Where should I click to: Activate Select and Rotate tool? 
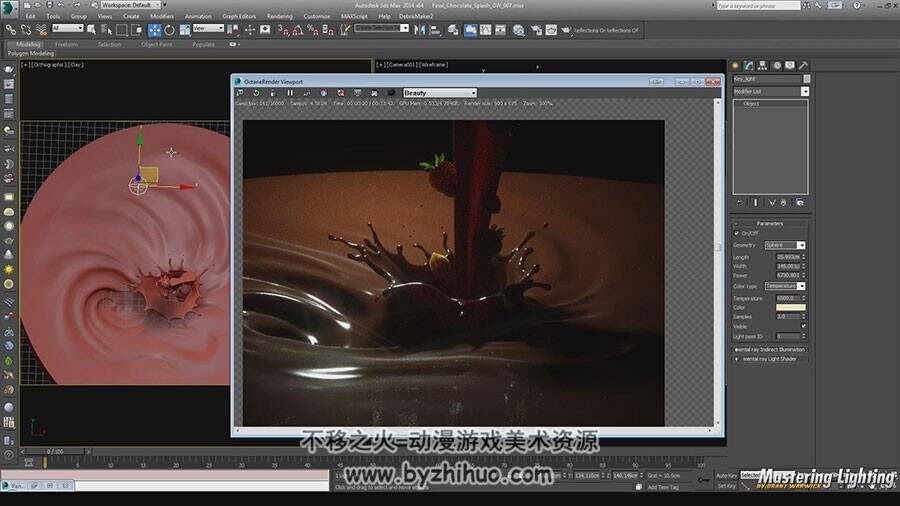tap(169, 30)
